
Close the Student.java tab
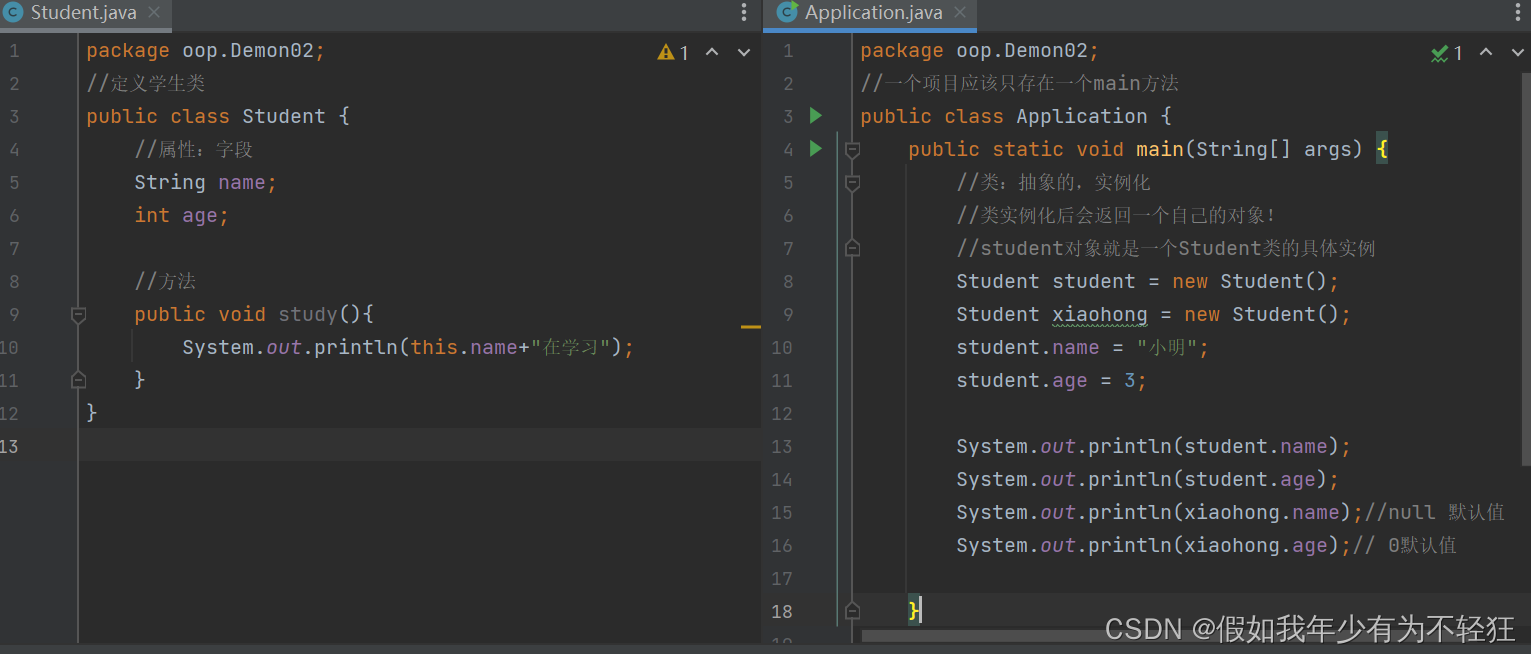click(x=154, y=13)
